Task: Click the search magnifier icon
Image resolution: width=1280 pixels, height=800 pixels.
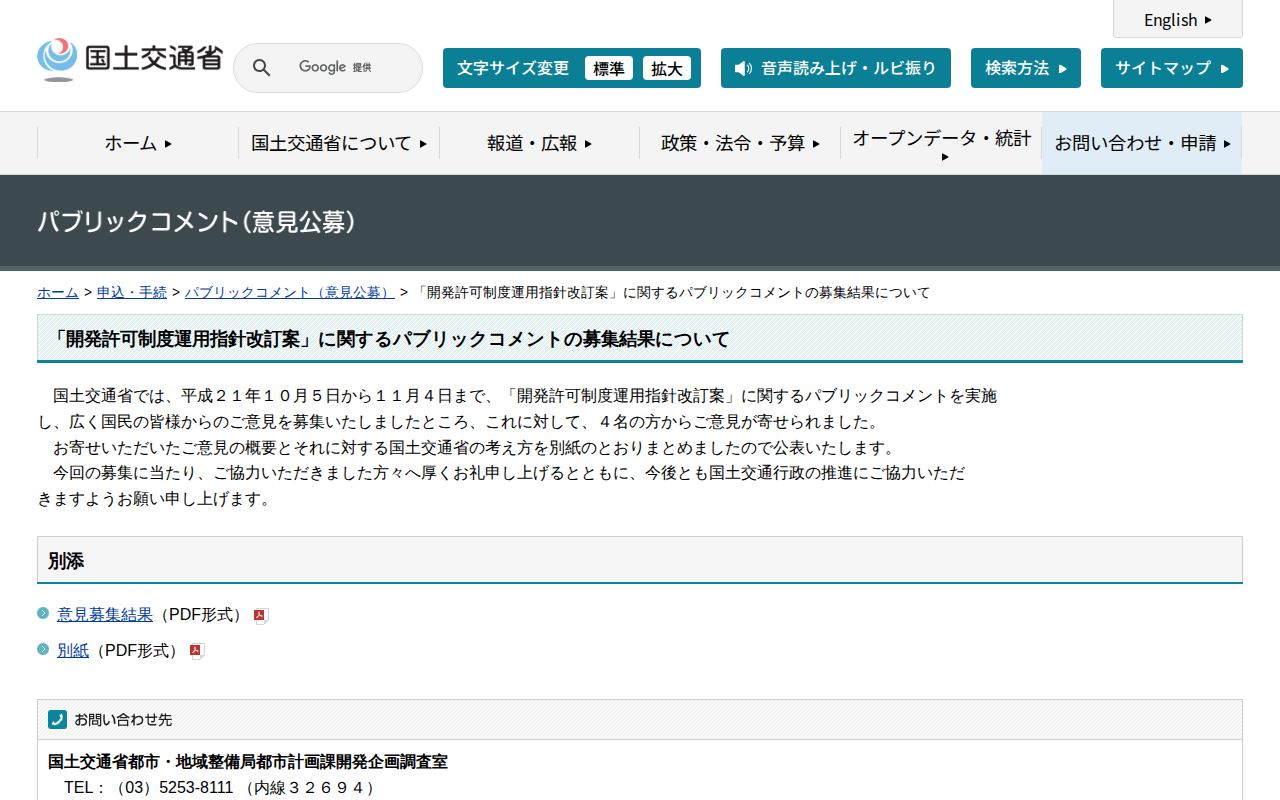Action: [261, 68]
